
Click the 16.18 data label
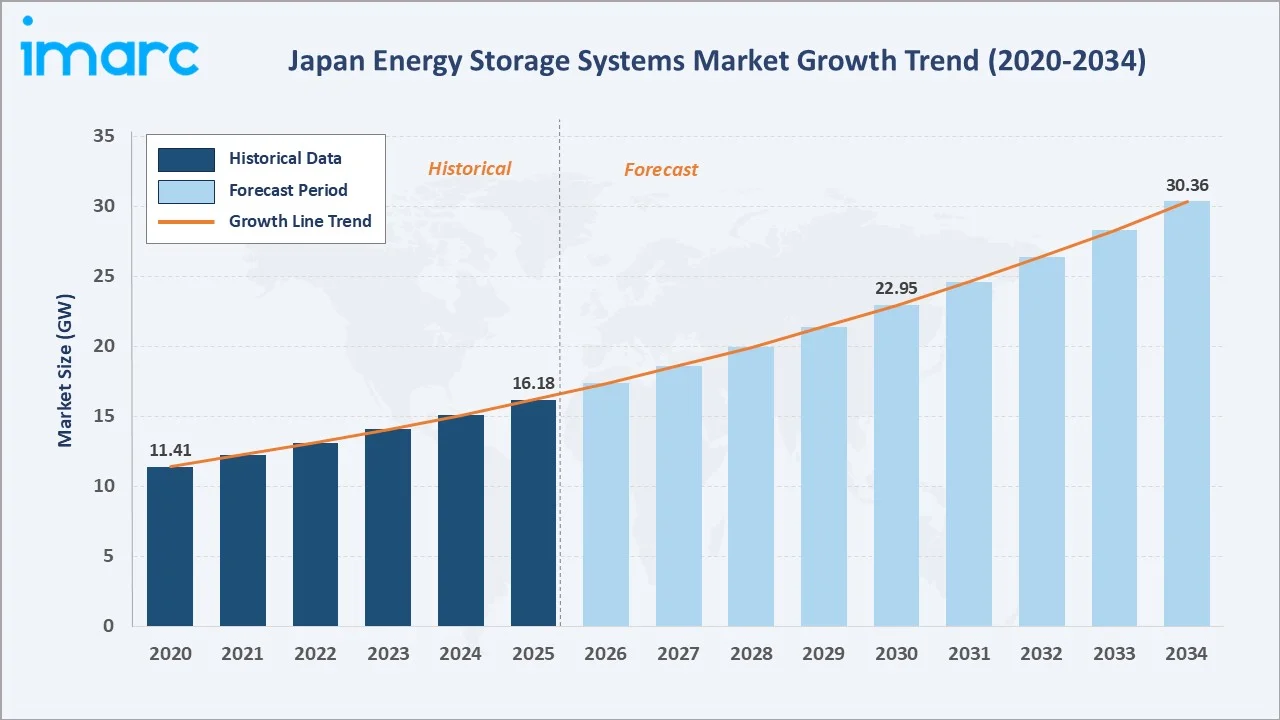pyautogui.click(x=533, y=383)
